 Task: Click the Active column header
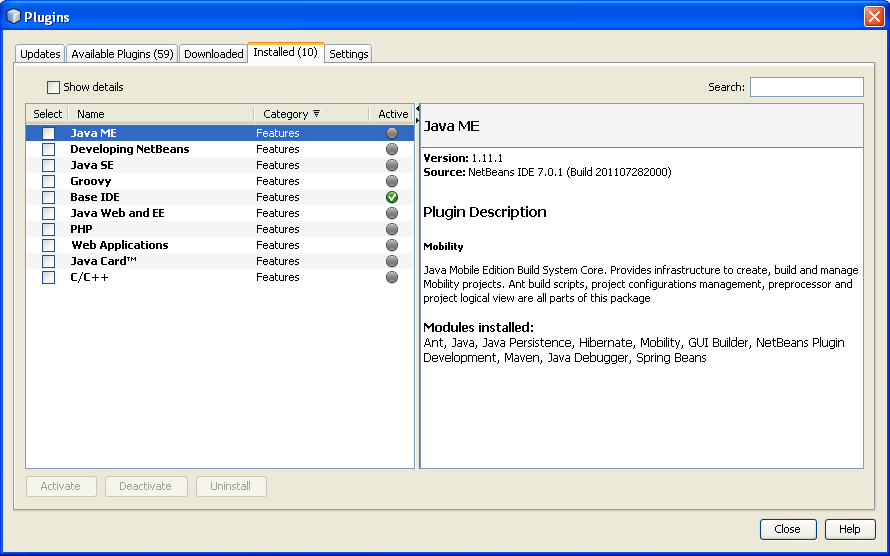[393, 114]
